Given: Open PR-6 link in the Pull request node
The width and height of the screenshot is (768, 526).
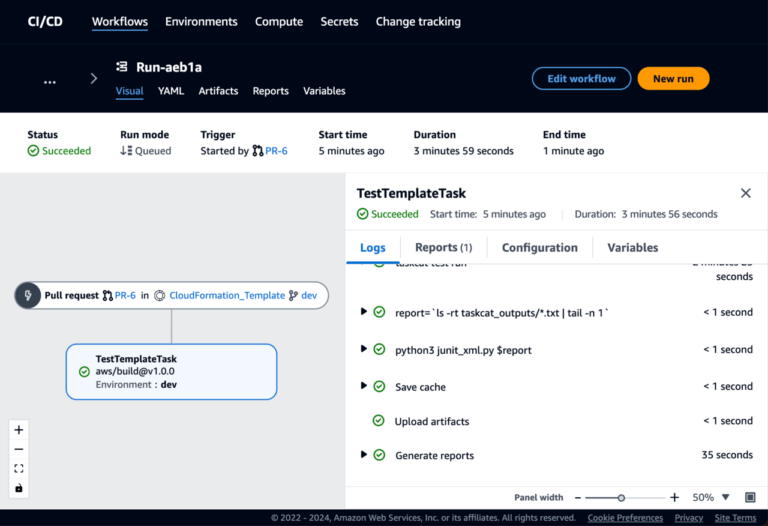Looking at the screenshot, I should 125,295.
